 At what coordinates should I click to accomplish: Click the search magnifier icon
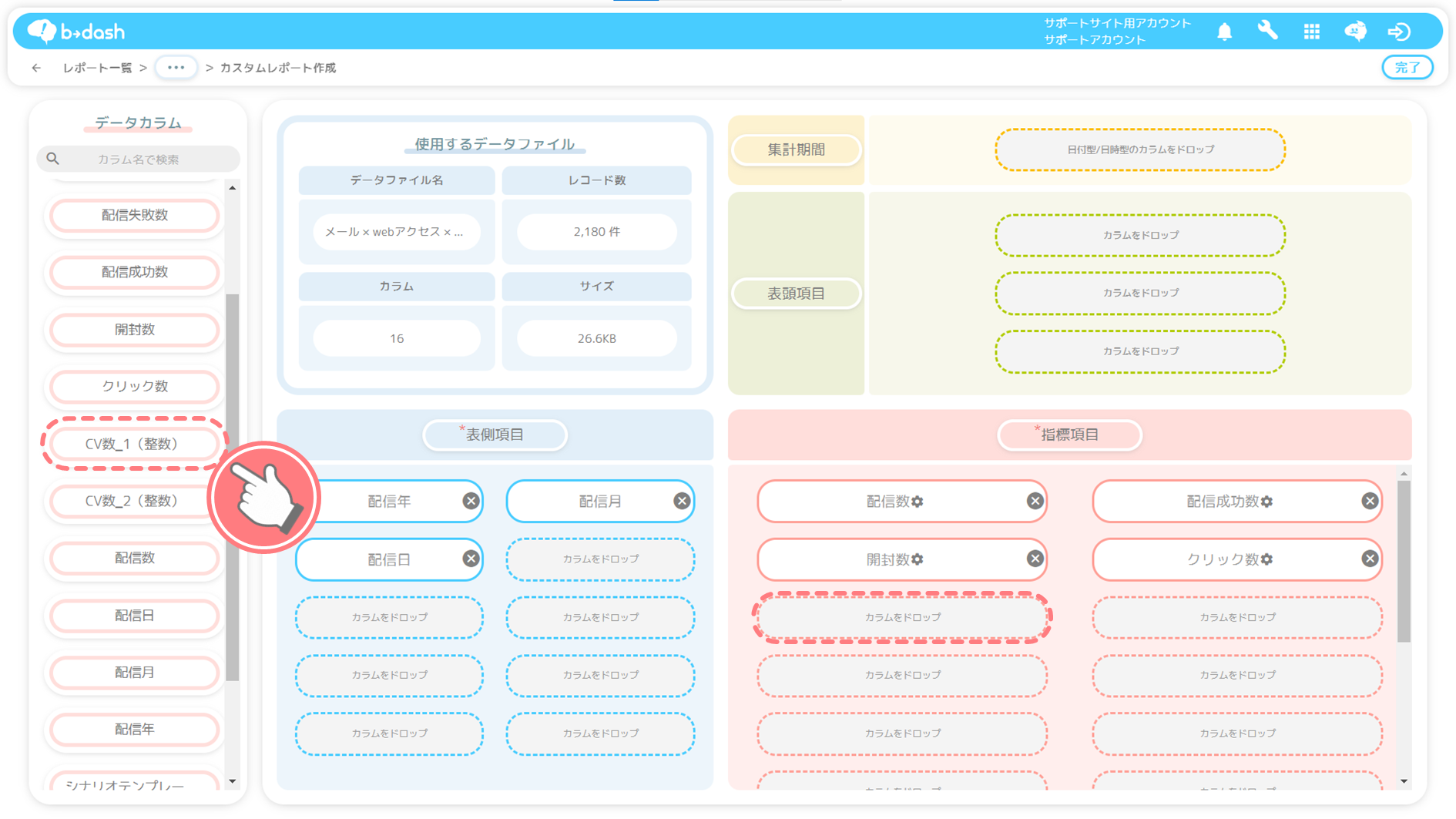(x=52, y=159)
